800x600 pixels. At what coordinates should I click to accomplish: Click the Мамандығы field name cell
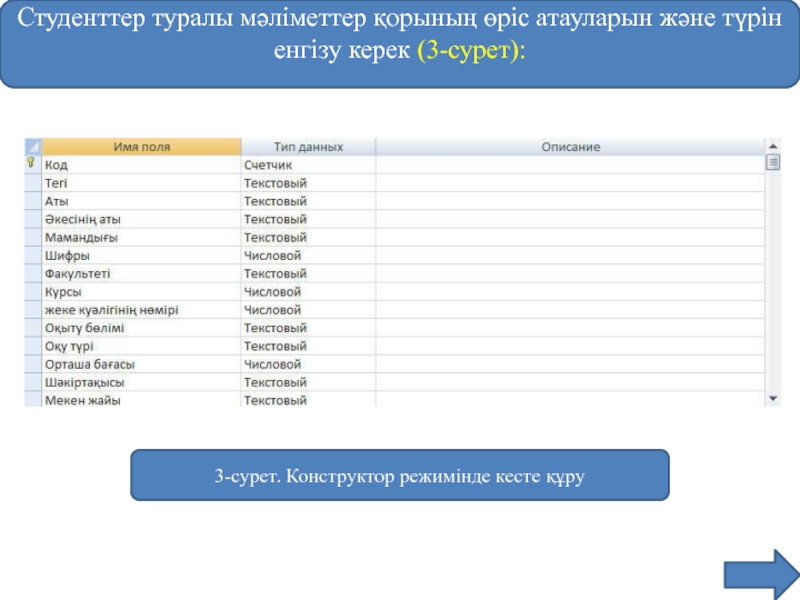point(140,237)
